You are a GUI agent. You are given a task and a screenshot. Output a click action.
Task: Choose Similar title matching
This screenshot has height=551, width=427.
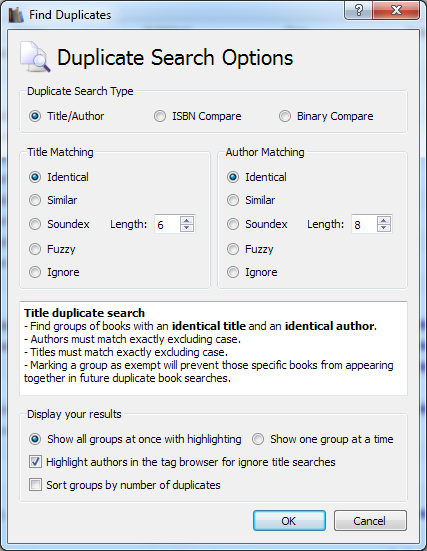(x=53, y=200)
